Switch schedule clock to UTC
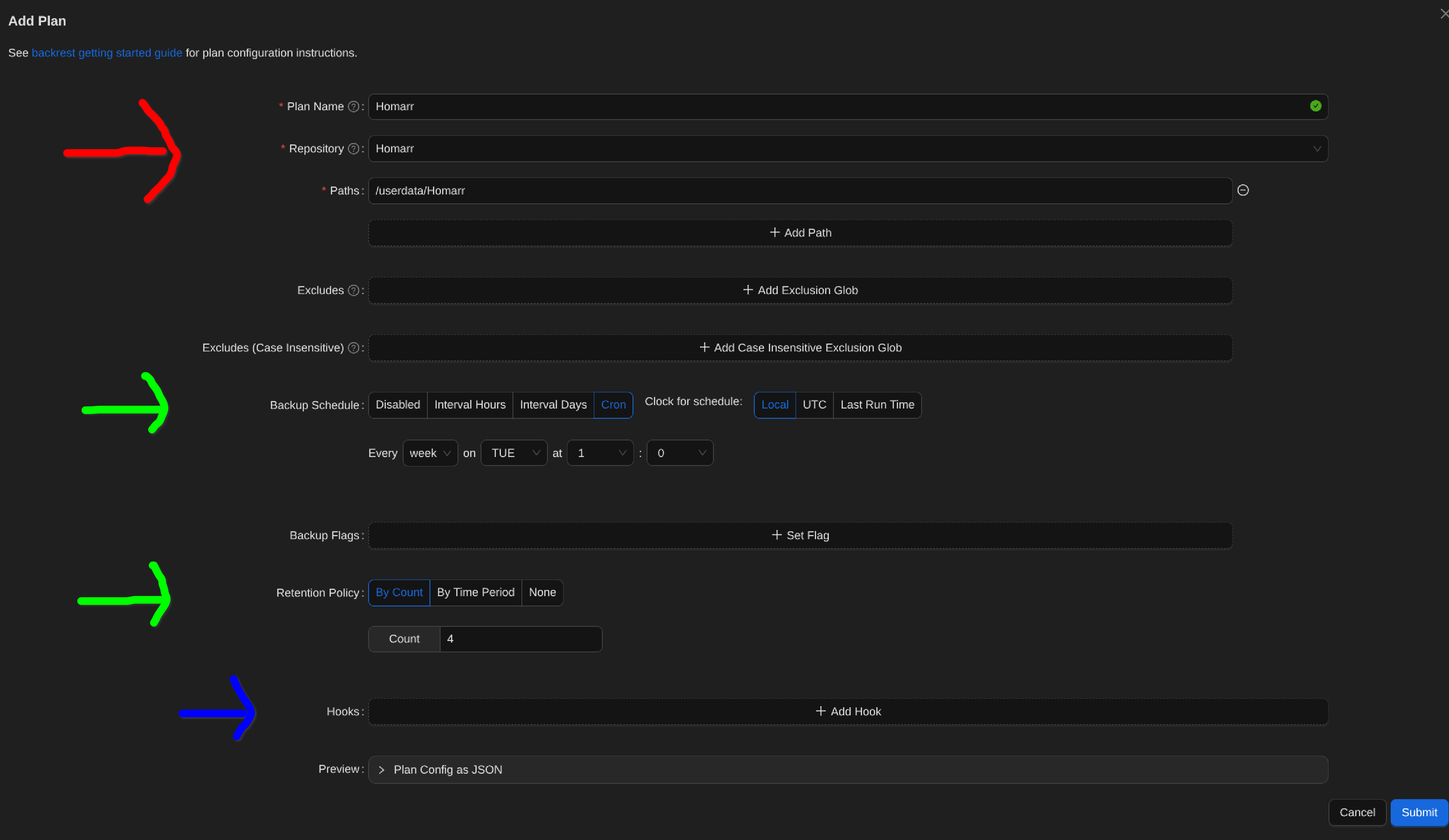 813,405
